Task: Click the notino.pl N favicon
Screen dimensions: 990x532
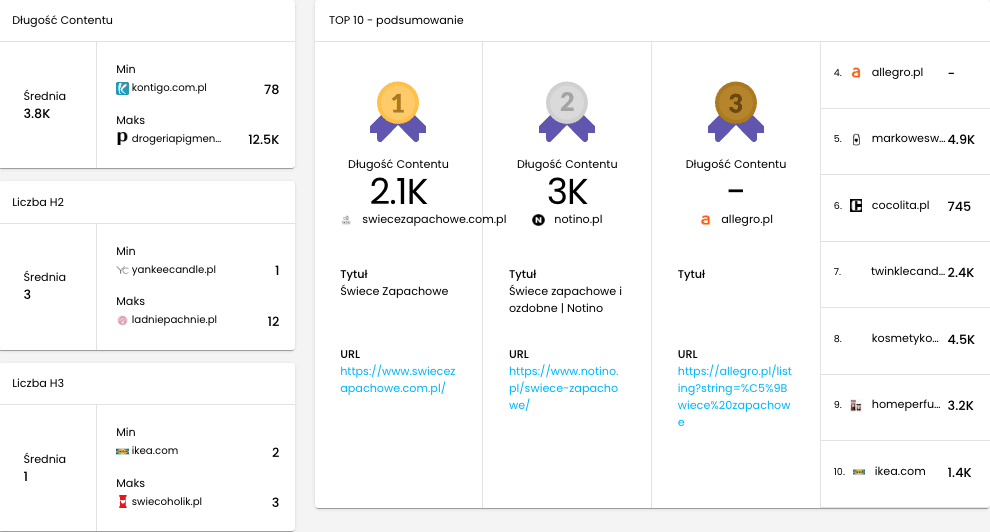Action: [x=538, y=220]
